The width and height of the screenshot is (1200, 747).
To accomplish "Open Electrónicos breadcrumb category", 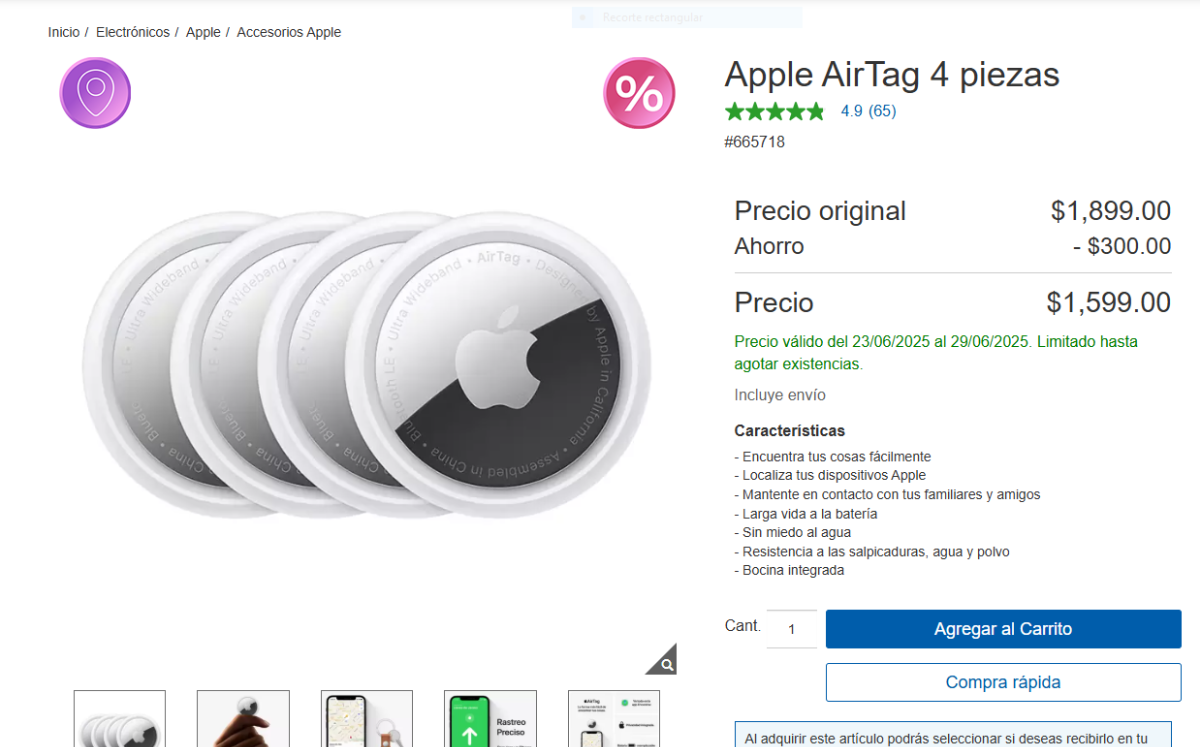I will tap(133, 32).
